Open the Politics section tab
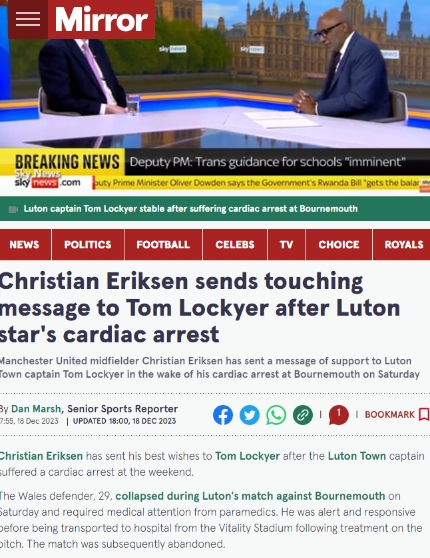The width and height of the screenshot is (430, 558). tap(88, 245)
